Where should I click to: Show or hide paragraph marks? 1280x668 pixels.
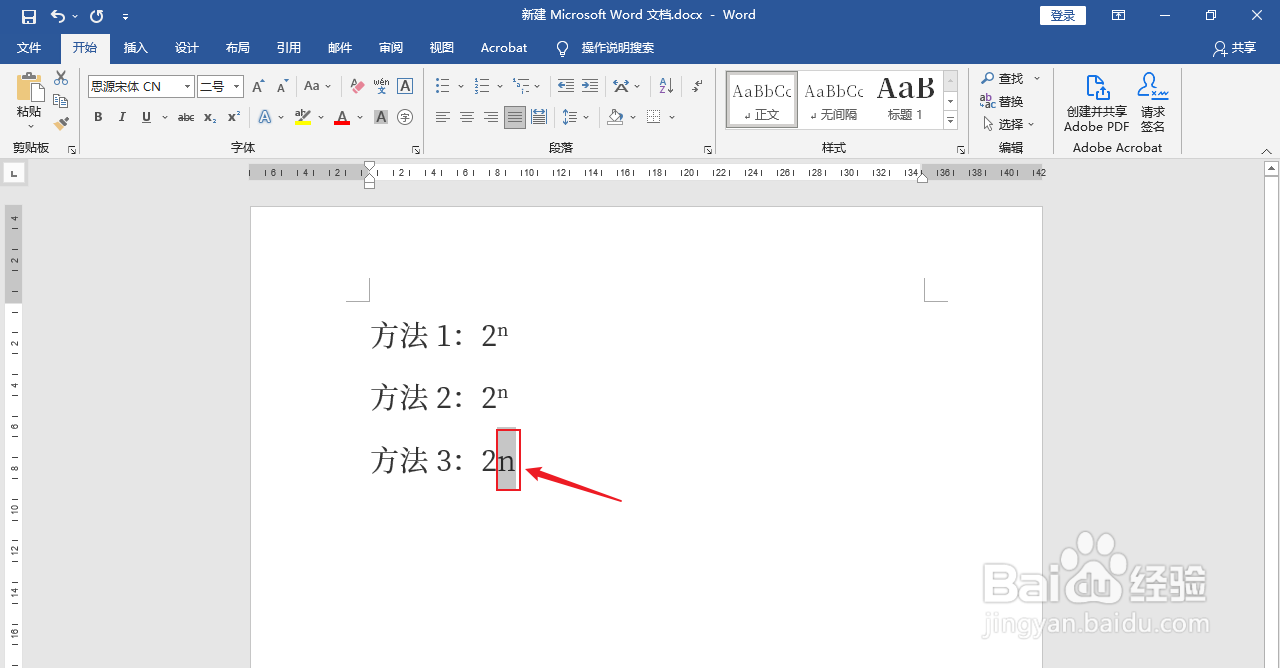click(697, 87)
